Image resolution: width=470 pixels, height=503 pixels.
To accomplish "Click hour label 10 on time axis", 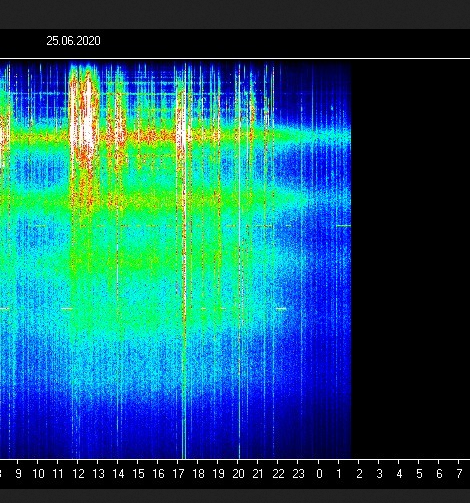I will (38, 473).
